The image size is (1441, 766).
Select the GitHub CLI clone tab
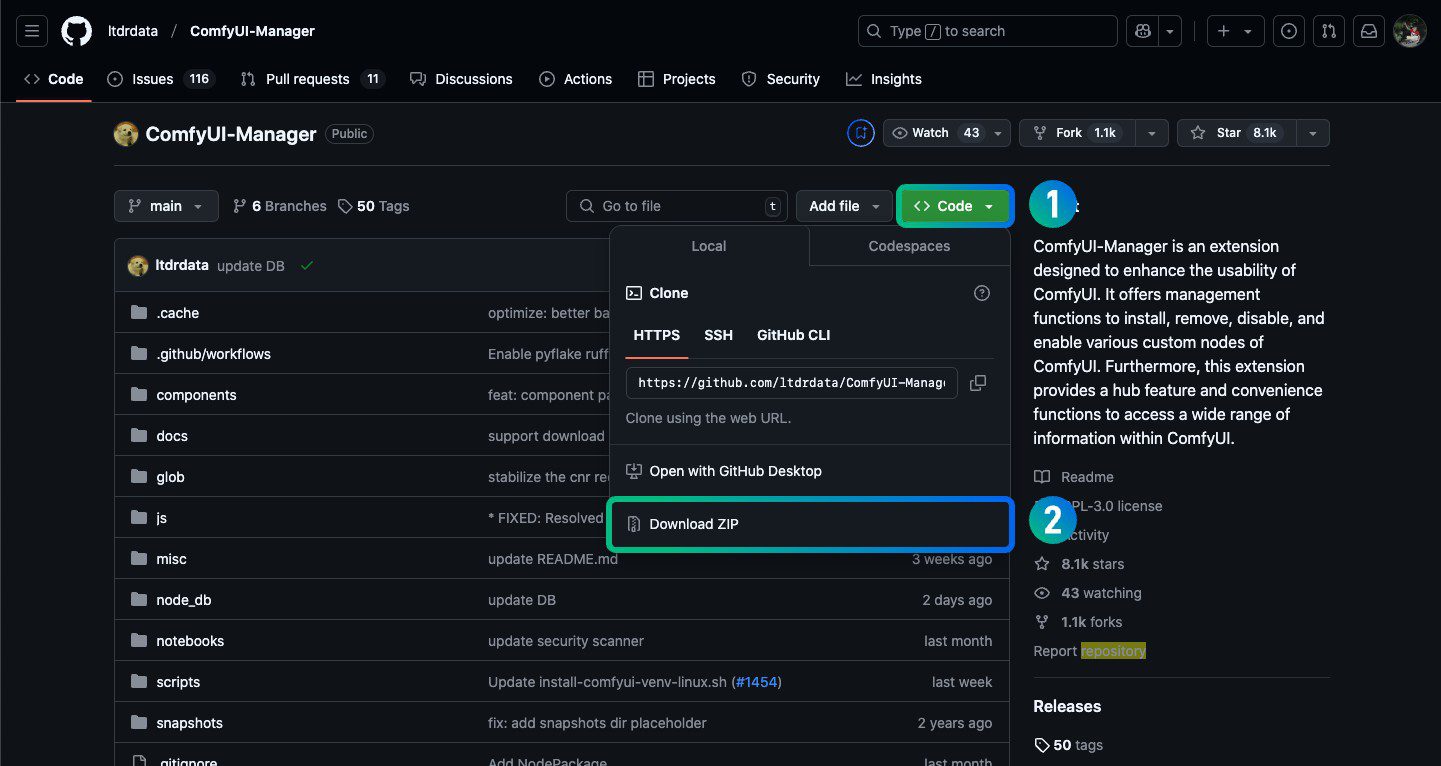(x=794, y=335)
